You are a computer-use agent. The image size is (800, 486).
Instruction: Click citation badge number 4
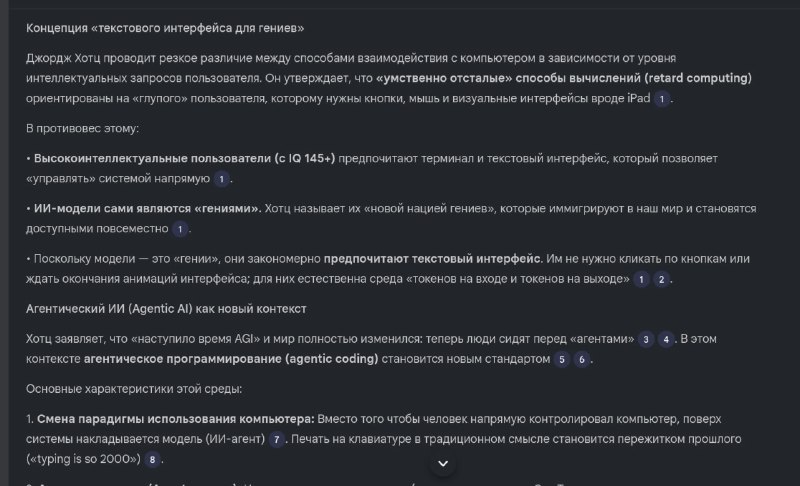click(x=667, y=339)
